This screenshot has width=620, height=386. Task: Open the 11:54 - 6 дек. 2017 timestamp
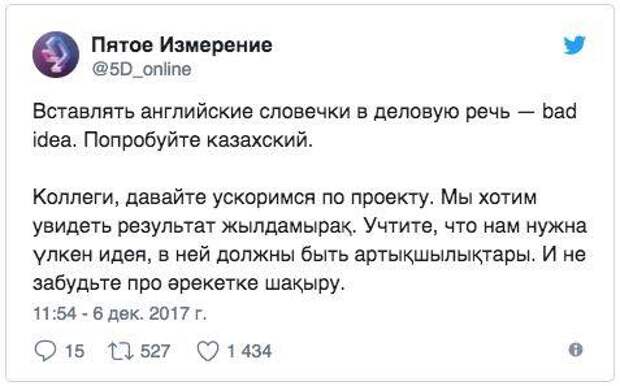pyautogui.click(x=120, y=314)
